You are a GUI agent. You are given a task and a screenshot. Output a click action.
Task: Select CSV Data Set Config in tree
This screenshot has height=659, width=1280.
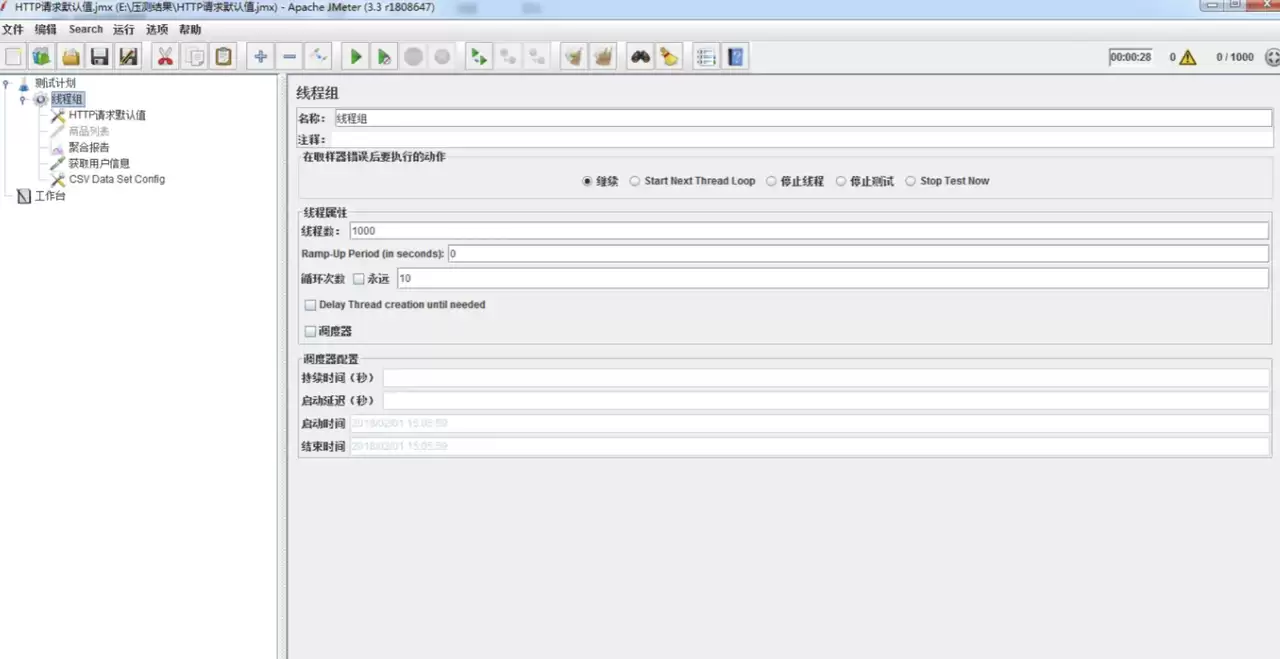tap(116, 179)
